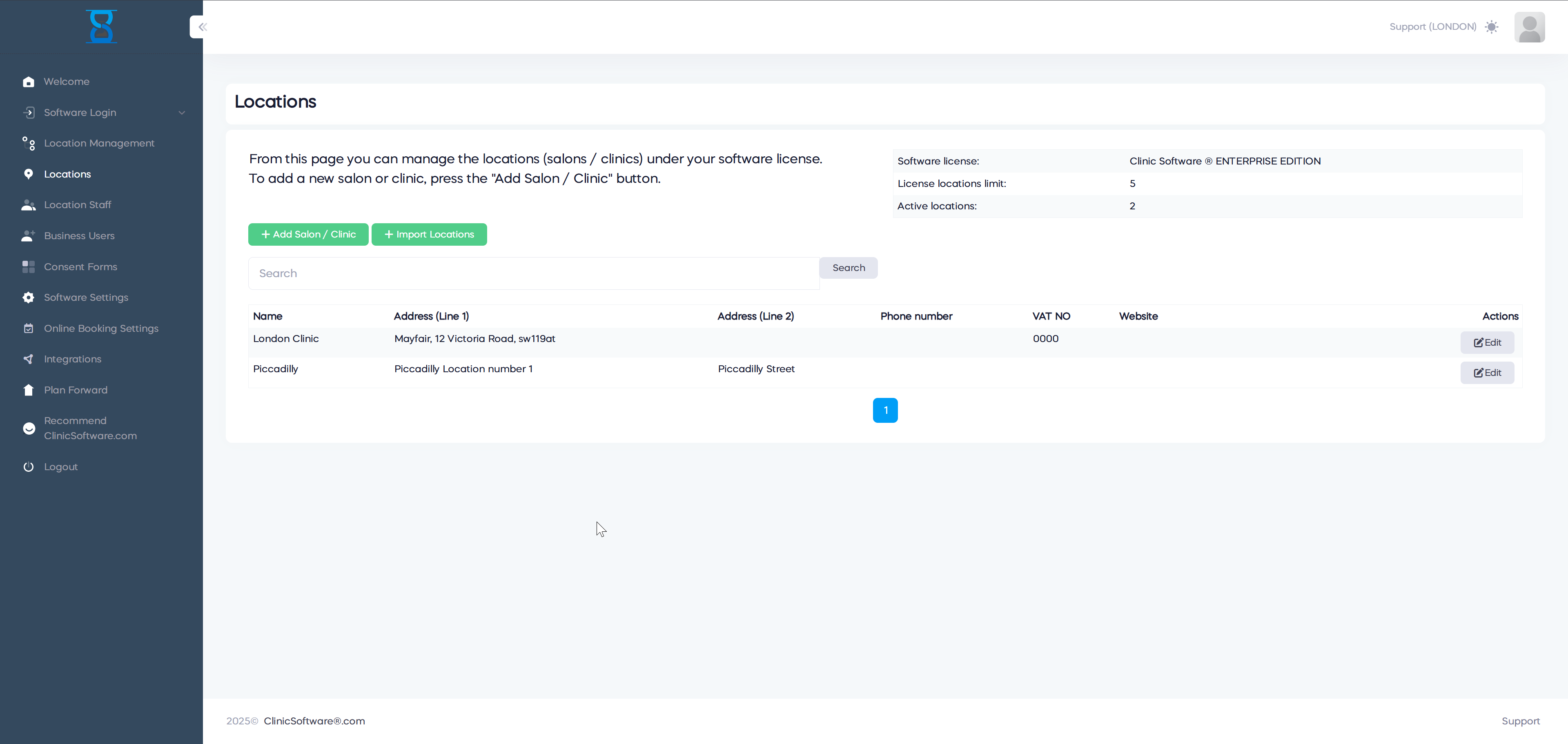1568x744 pixels.
Task: Select page 1 in pagination
Action: point(884,410)
